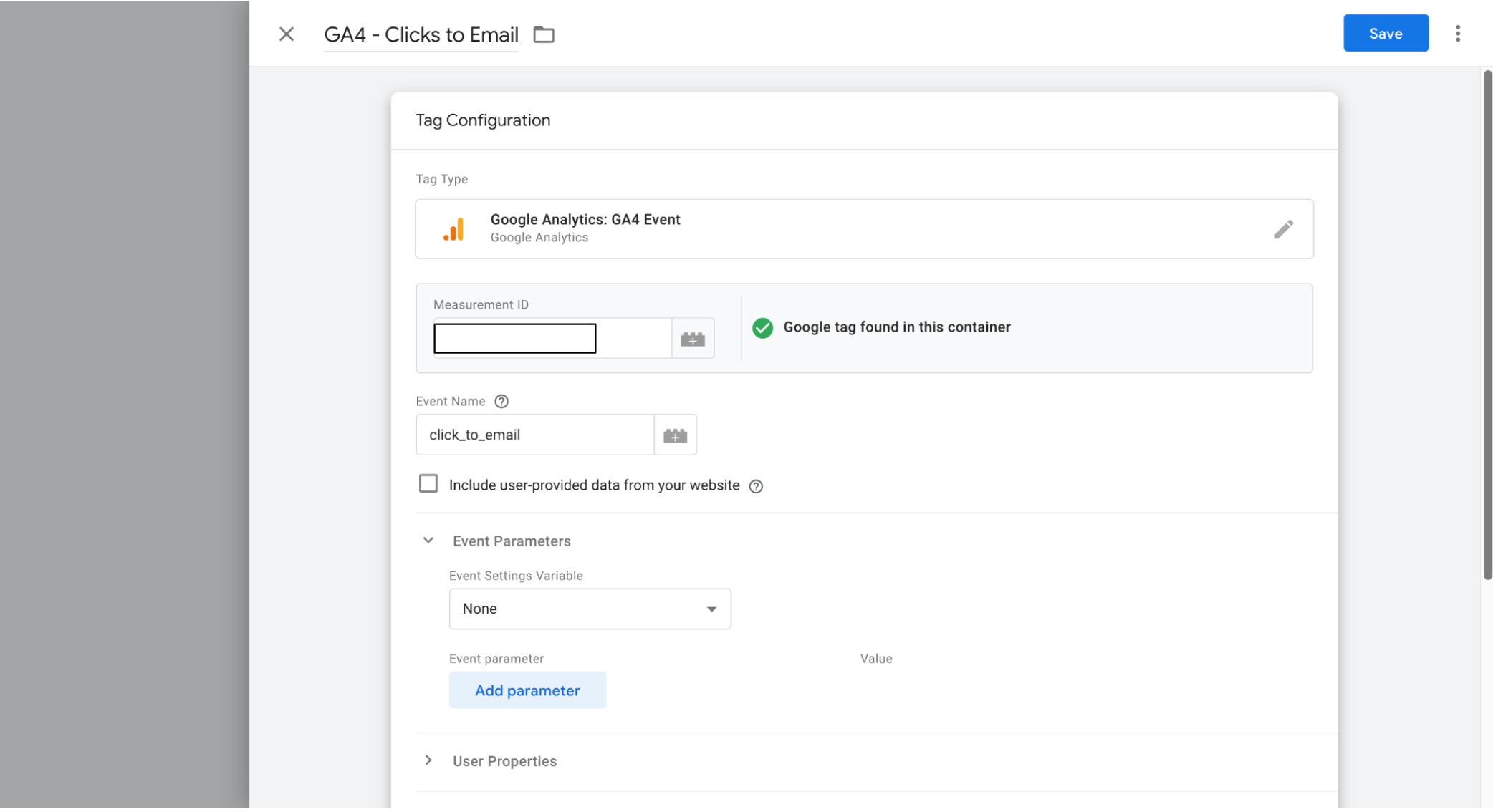The height and width of the screenshot is (812, 1493).
Task: Click the Google Analytics bar chart icon
Action: point(453,229)
